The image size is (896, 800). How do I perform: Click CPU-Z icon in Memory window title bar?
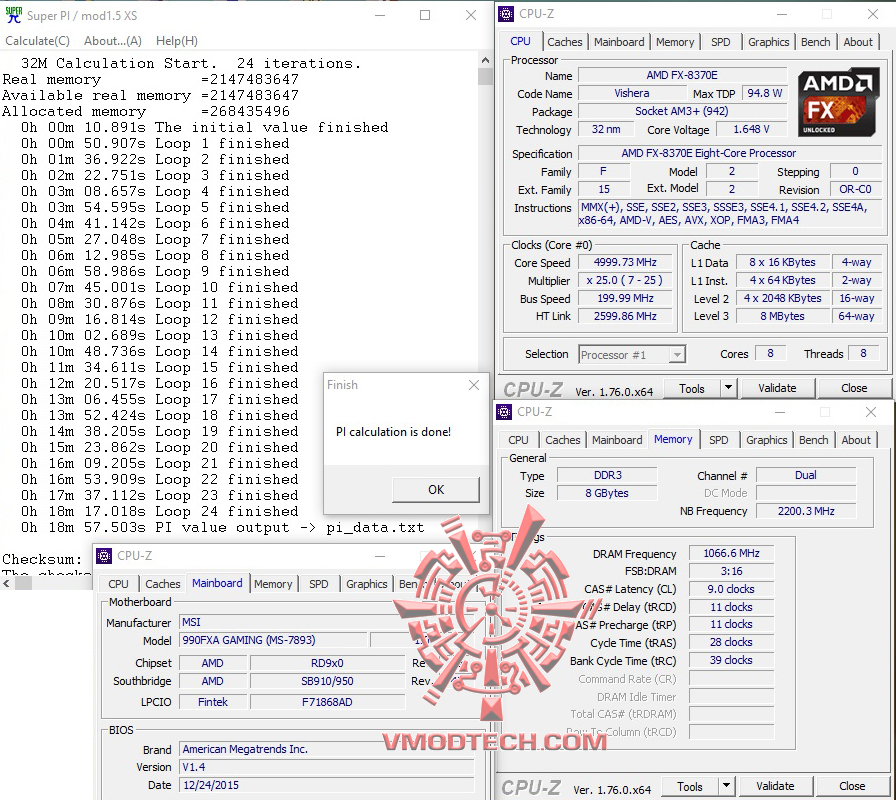(x=504, y=411)
